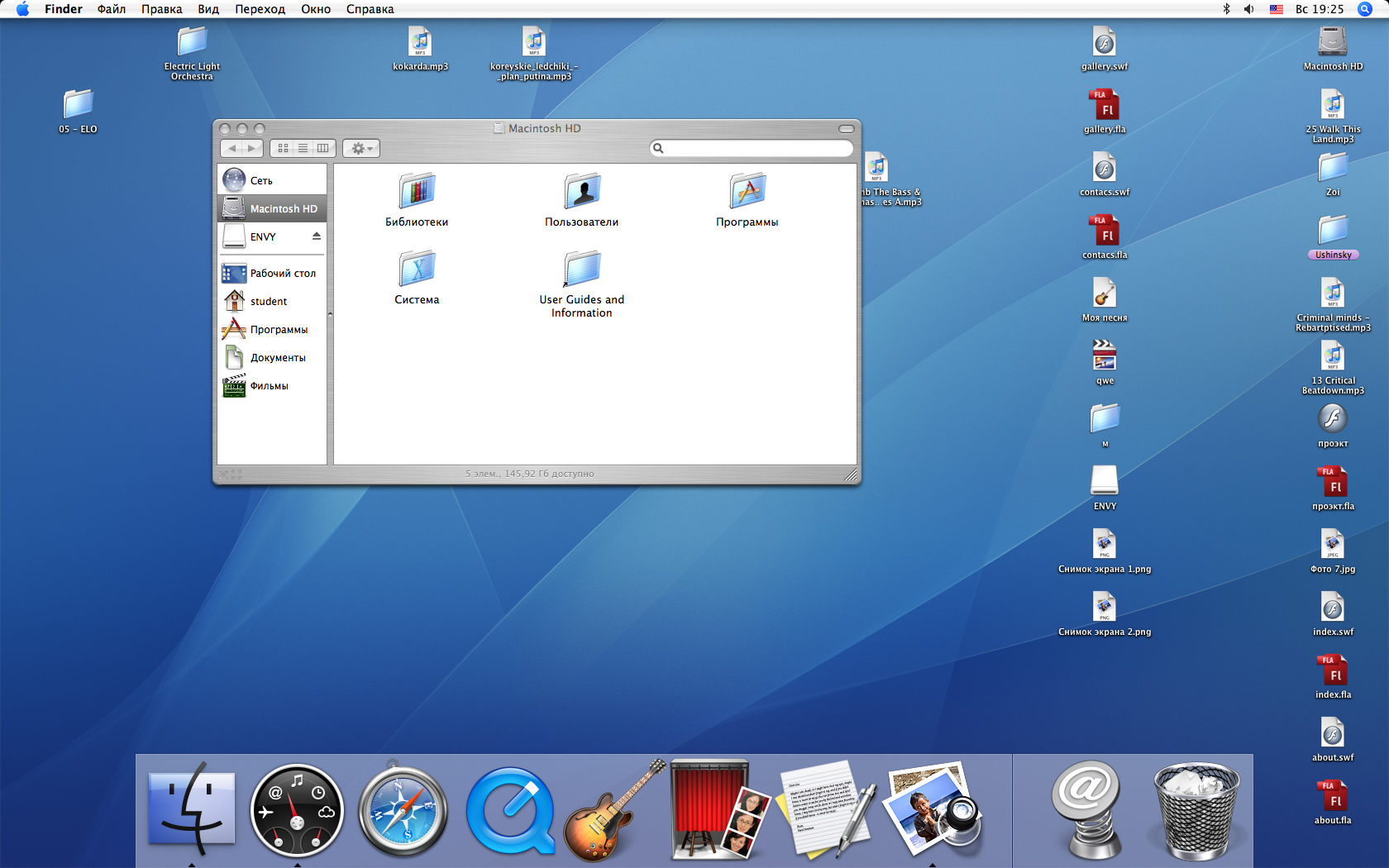
Task: Launch Photo Booth from the Dock
Action: coord(721,810)
